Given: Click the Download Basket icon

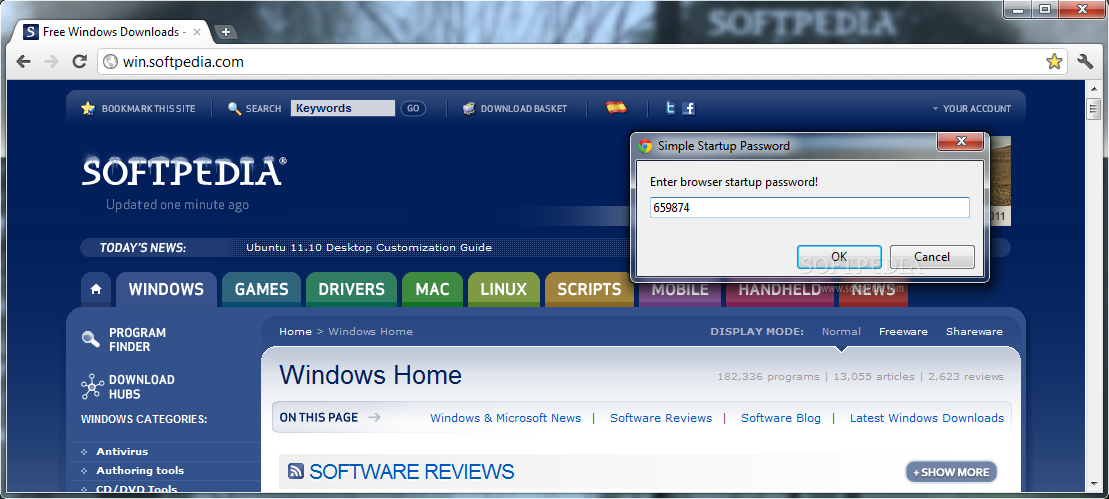Looking at the screenshot, I should pos(468,108).
